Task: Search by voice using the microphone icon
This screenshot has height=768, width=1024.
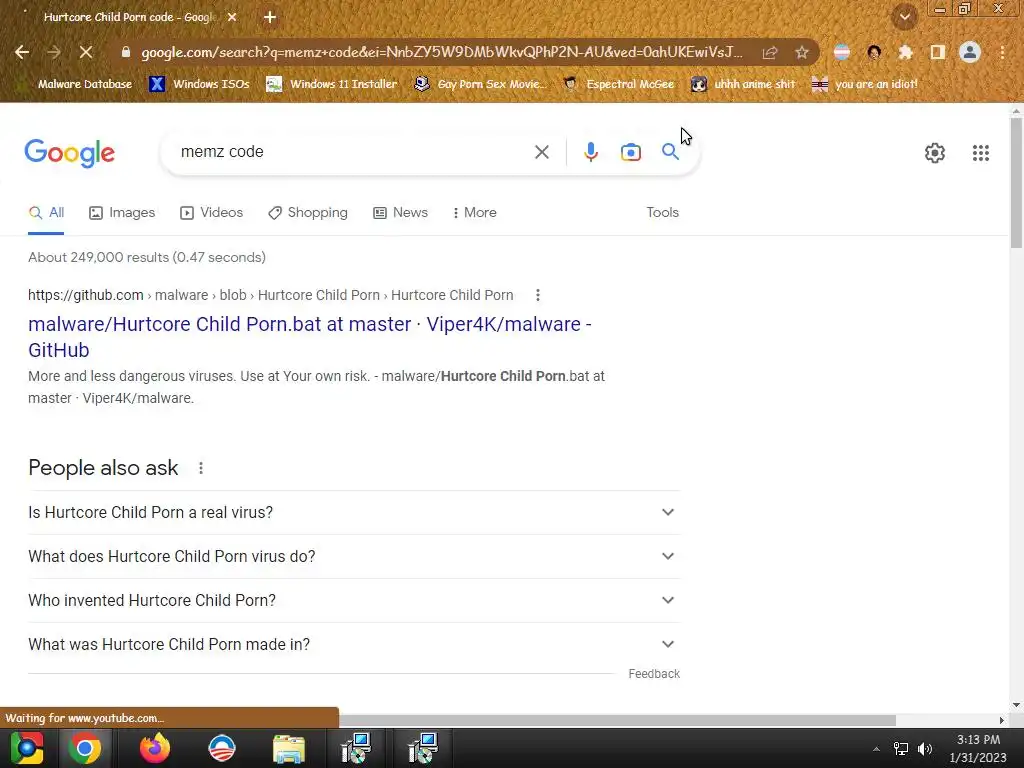Action: click(590, 152)
